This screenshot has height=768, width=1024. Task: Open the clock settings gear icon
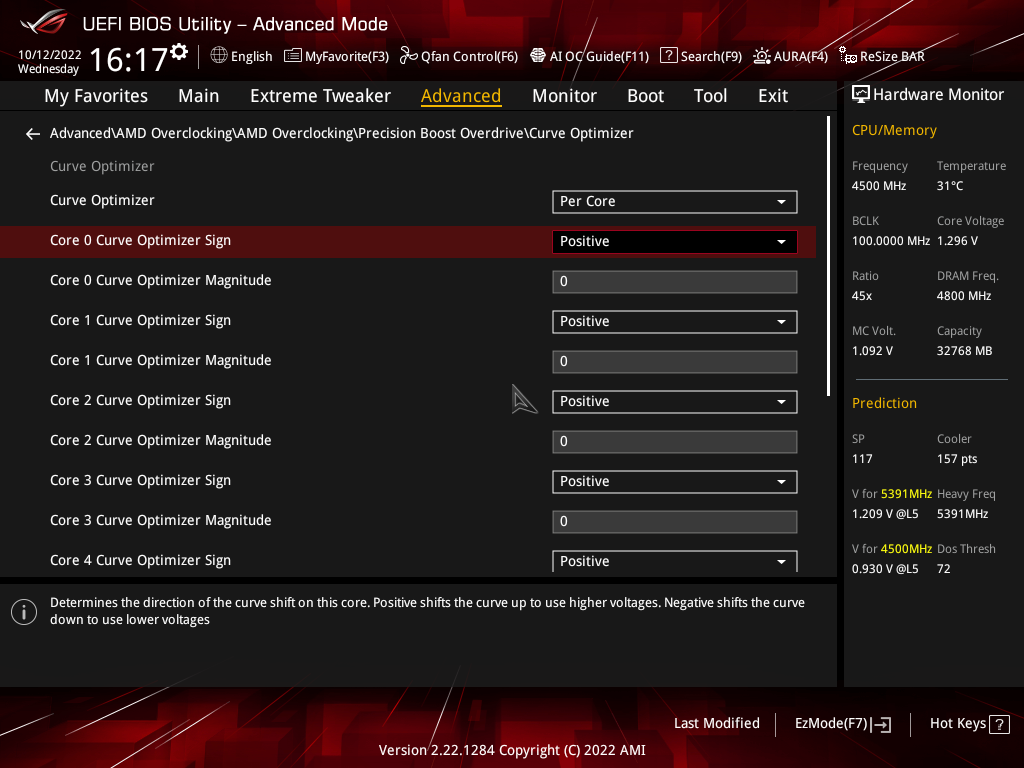click(179, 52)
